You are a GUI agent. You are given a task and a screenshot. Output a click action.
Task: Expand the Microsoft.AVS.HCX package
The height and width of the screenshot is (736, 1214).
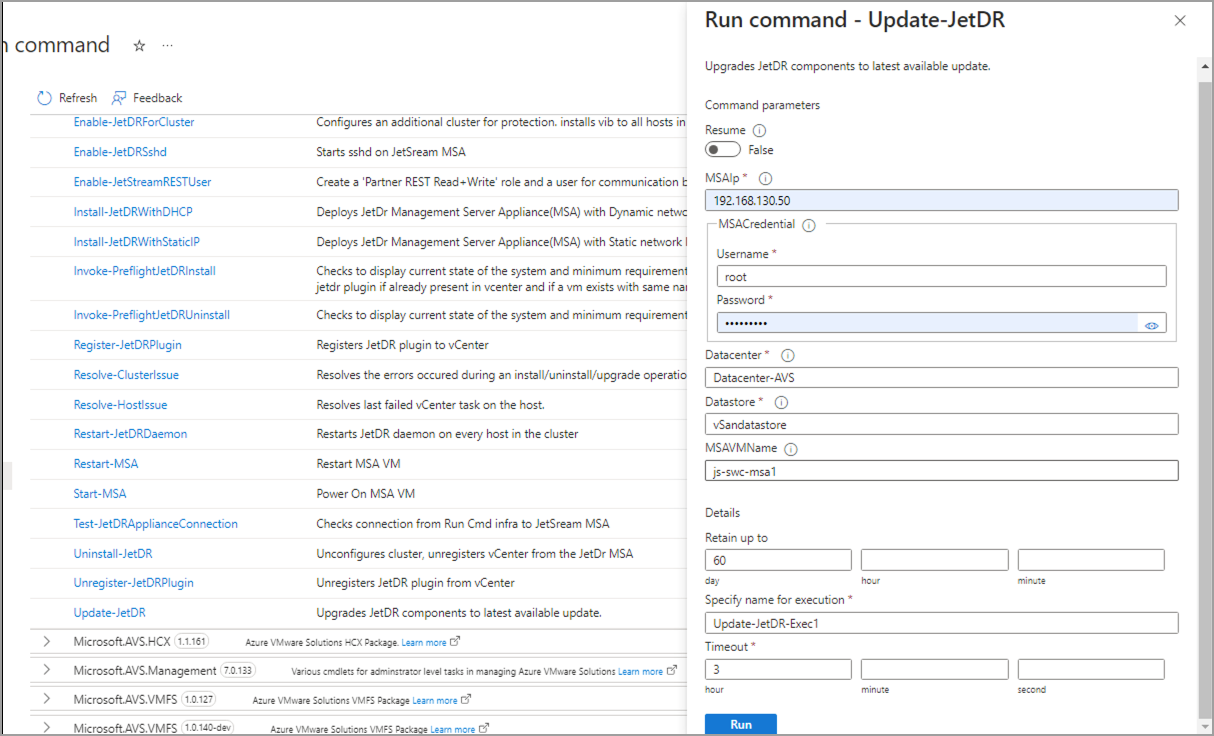pyautogui.click(x=46, y=641)
